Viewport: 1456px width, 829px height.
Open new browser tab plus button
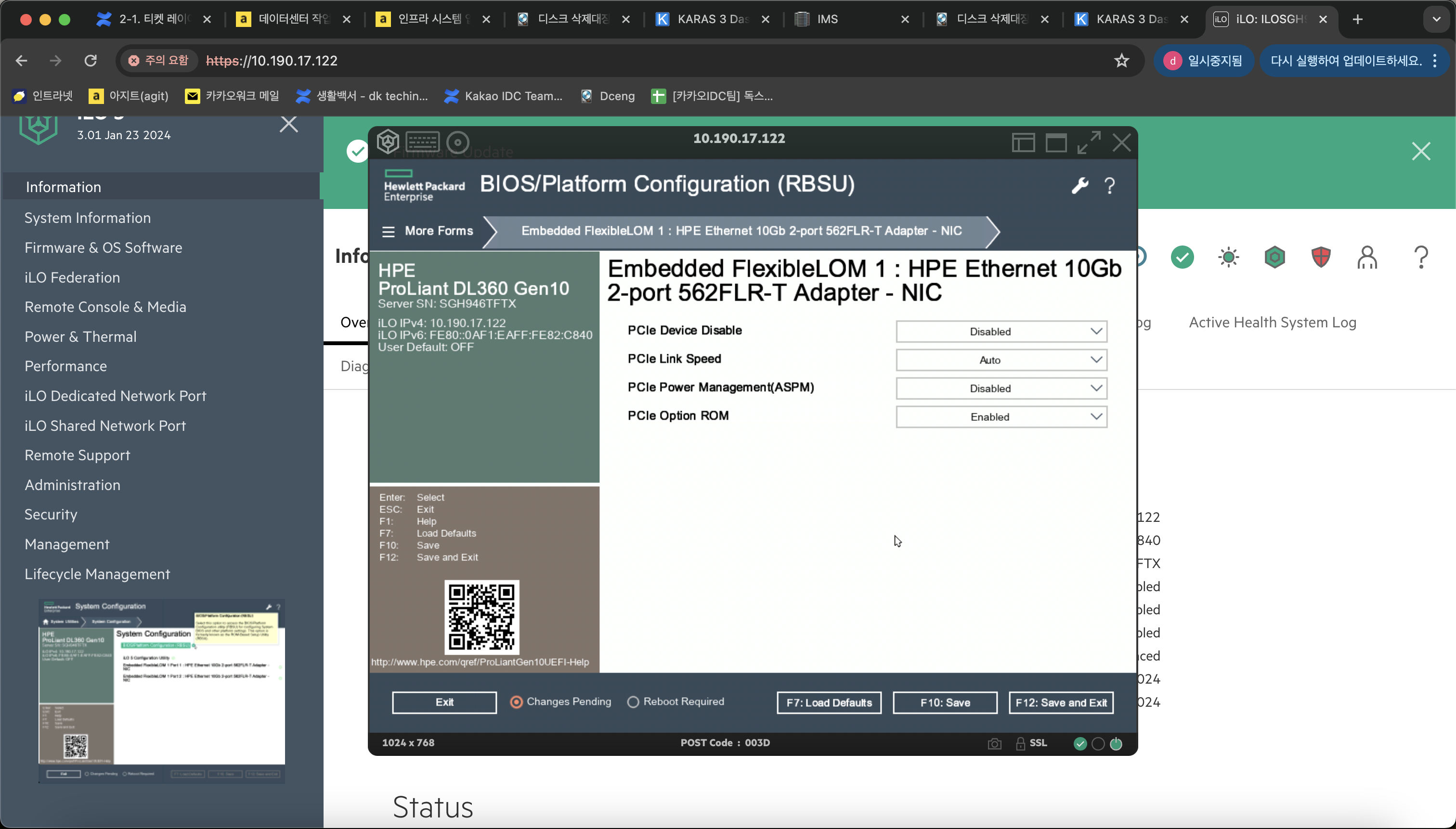pyautogui.click(x=1357, y=19)
